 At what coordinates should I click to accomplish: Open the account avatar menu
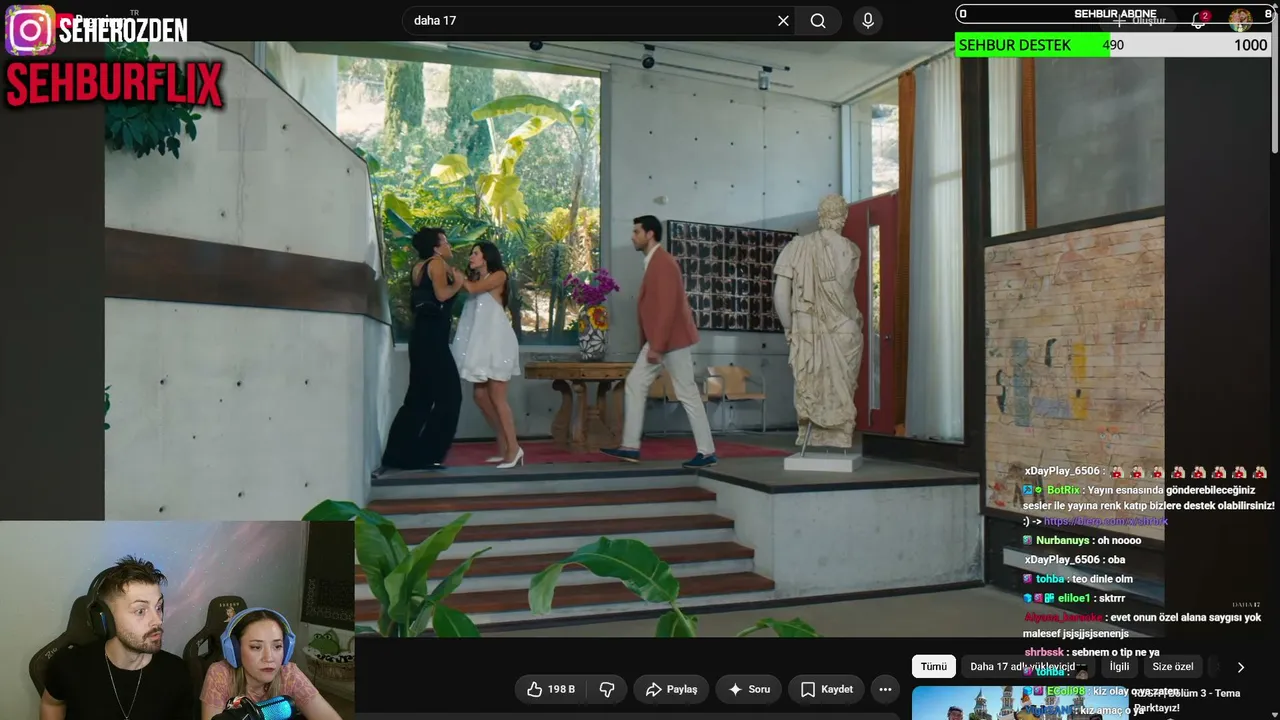(1240, 20)
